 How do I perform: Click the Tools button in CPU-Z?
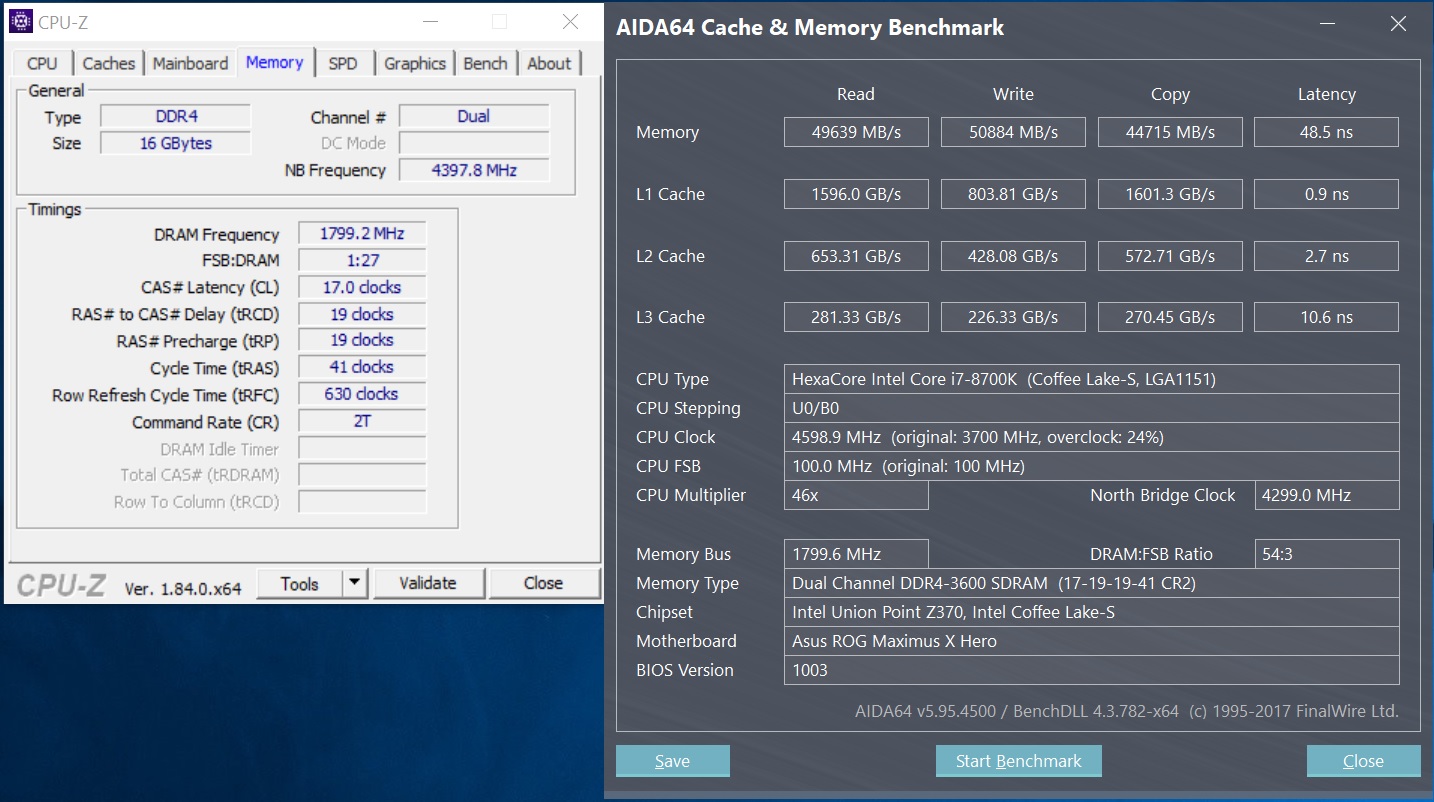pos(299,583)
